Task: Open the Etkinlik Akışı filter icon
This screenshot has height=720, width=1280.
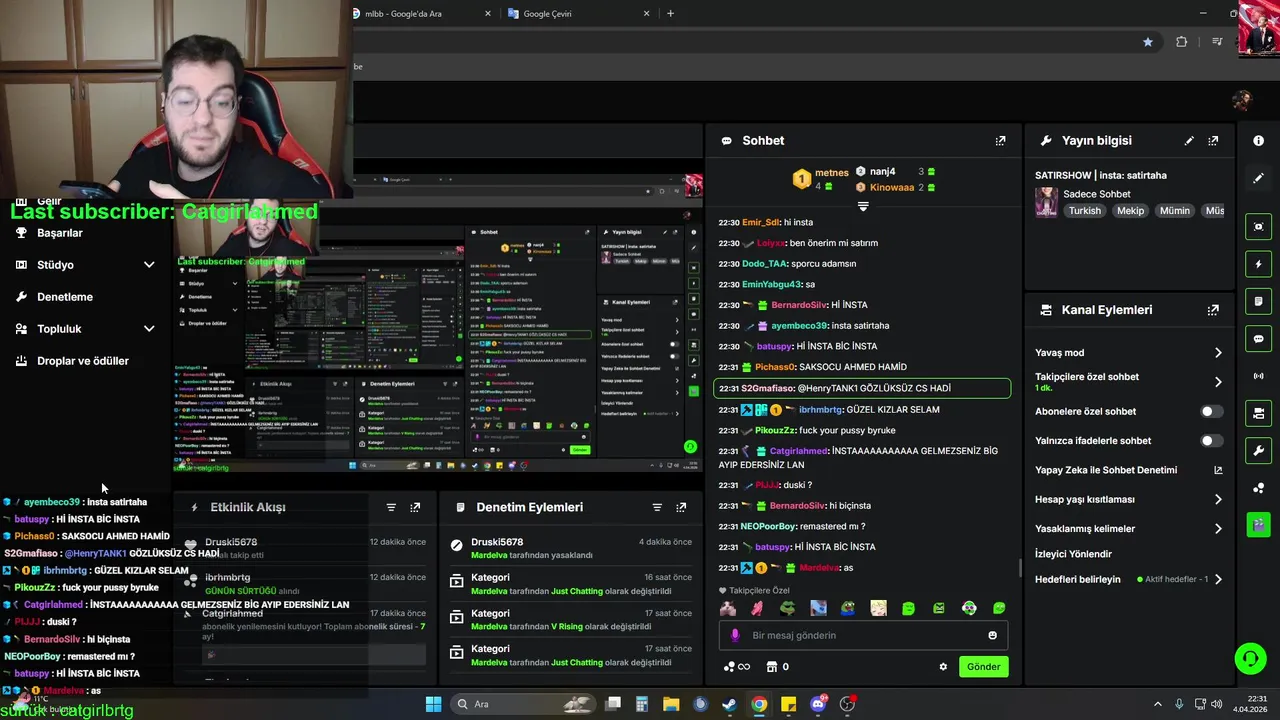Action: tap(391, 507)
